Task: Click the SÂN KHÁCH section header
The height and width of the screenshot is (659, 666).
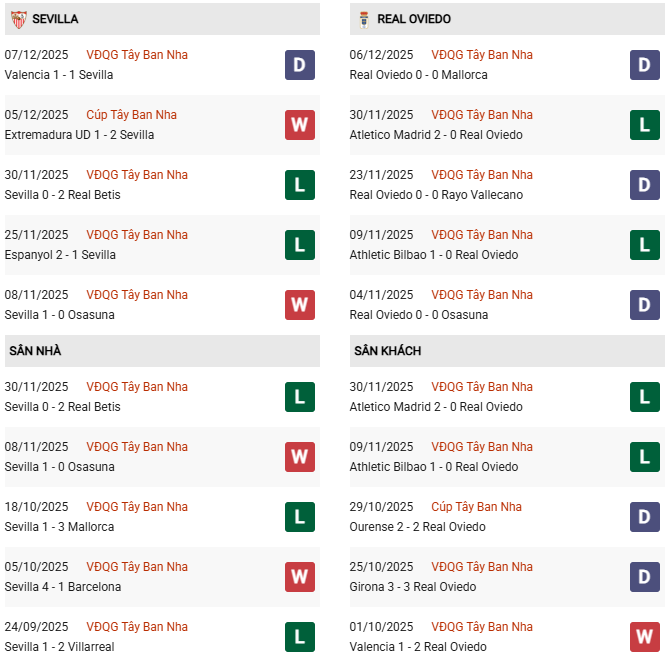Action: [387, 351]
